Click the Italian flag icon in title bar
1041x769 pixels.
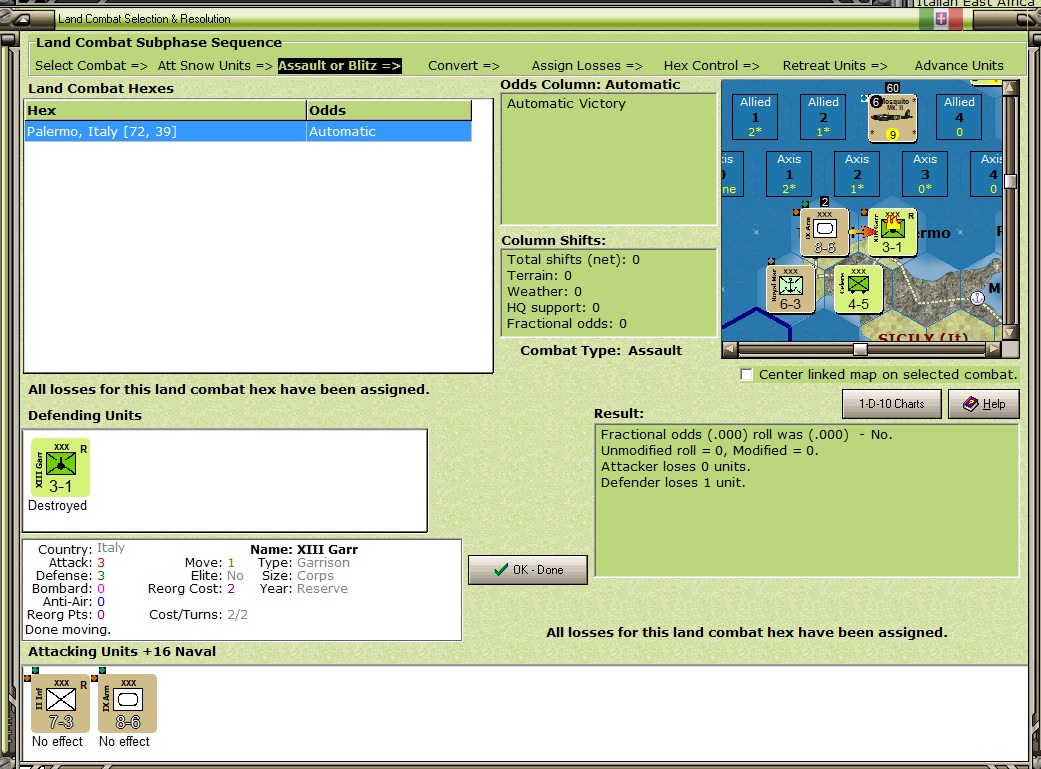[941, 19]
